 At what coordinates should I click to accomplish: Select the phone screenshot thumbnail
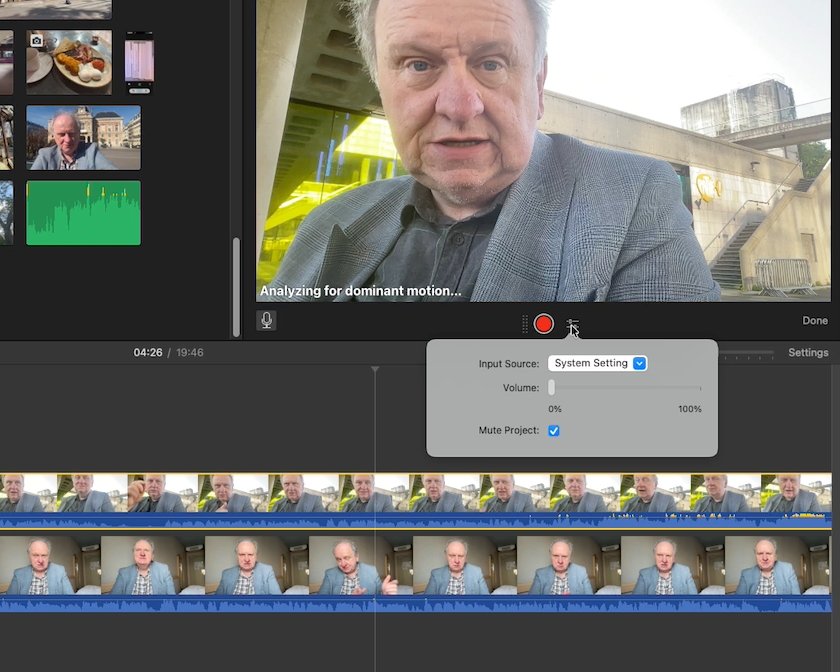click(x=139, y=63)
